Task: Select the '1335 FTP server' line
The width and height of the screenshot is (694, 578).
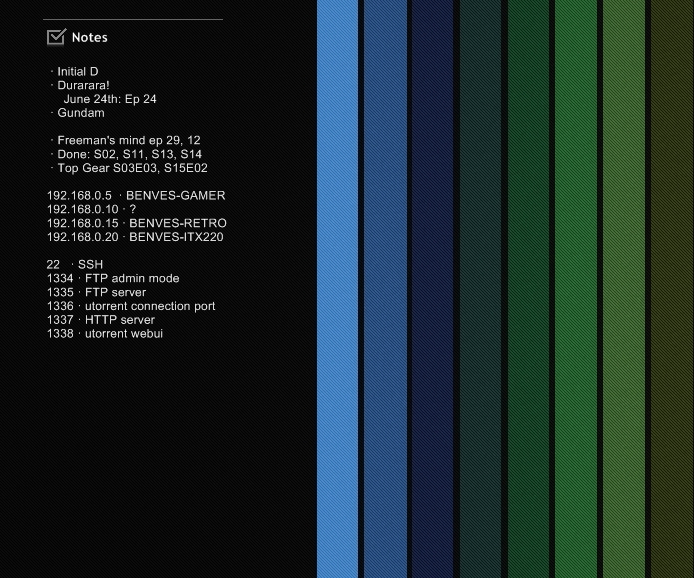Action: point(96,292)
